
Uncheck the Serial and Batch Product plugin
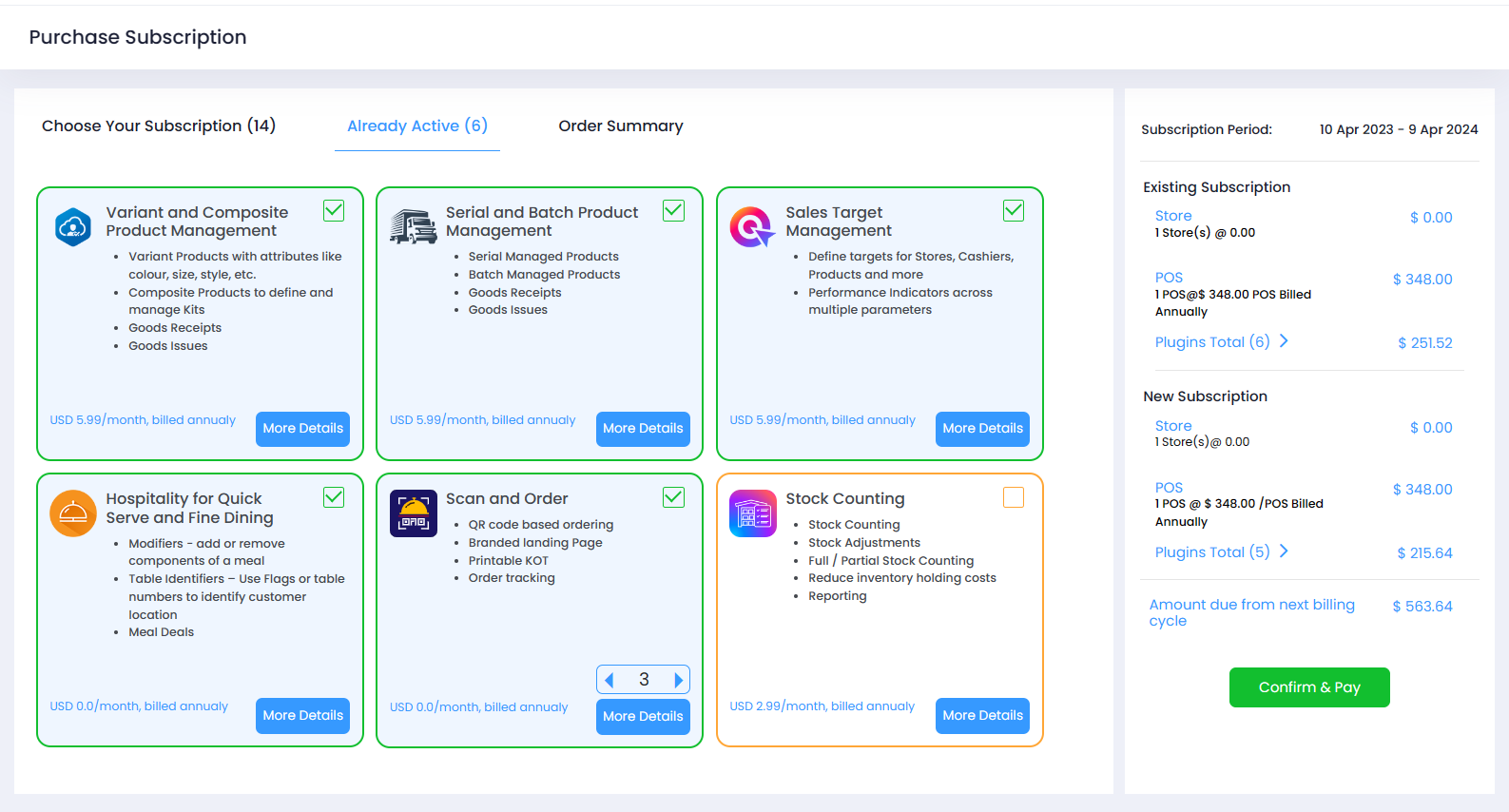coord(673,211)
